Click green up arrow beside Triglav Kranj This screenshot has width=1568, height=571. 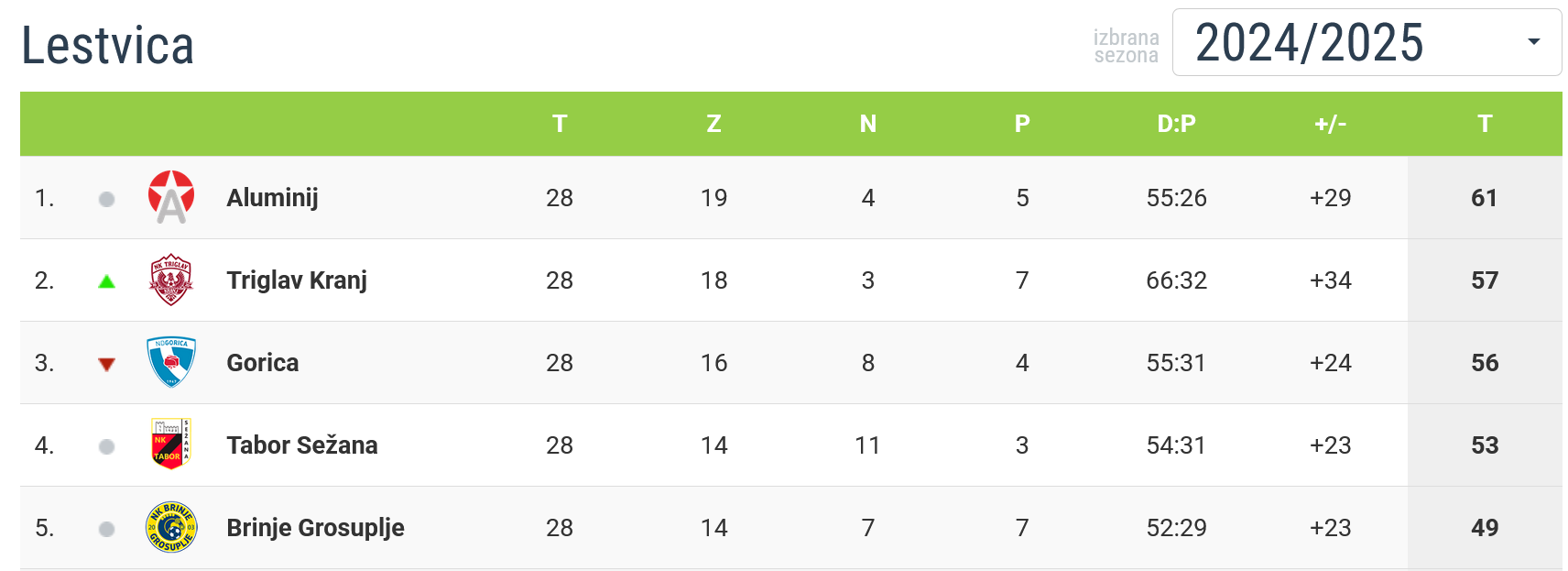[x=106, y=281]
